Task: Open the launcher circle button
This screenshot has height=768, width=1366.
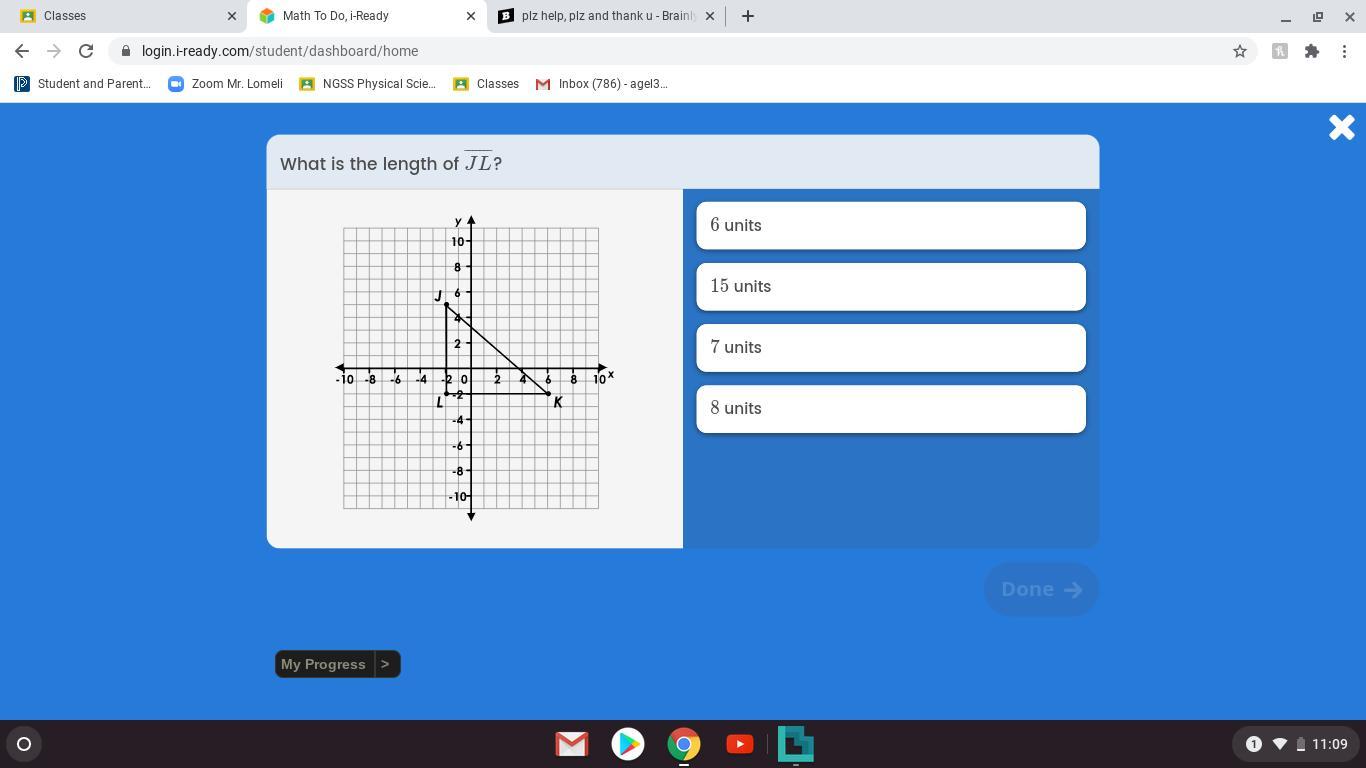Action: point(24,744)
